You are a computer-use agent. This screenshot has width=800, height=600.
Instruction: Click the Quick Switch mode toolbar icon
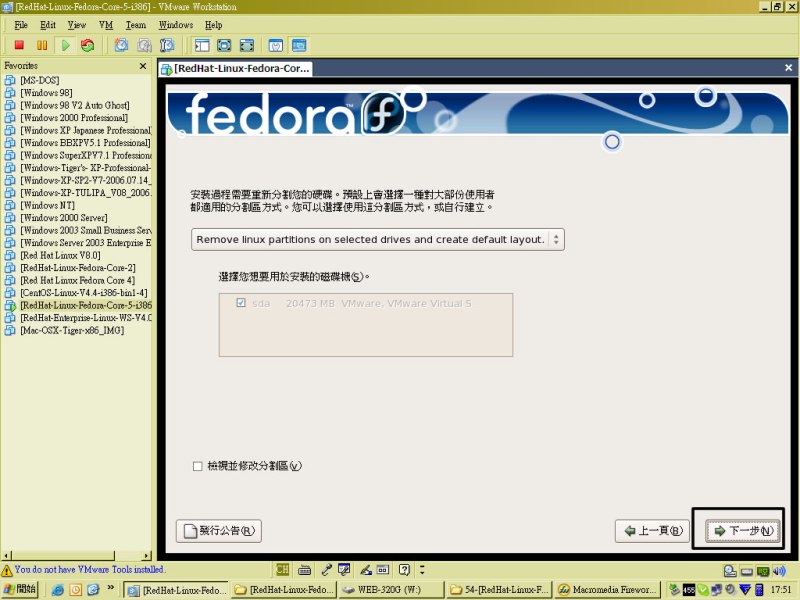coord(246,45)
